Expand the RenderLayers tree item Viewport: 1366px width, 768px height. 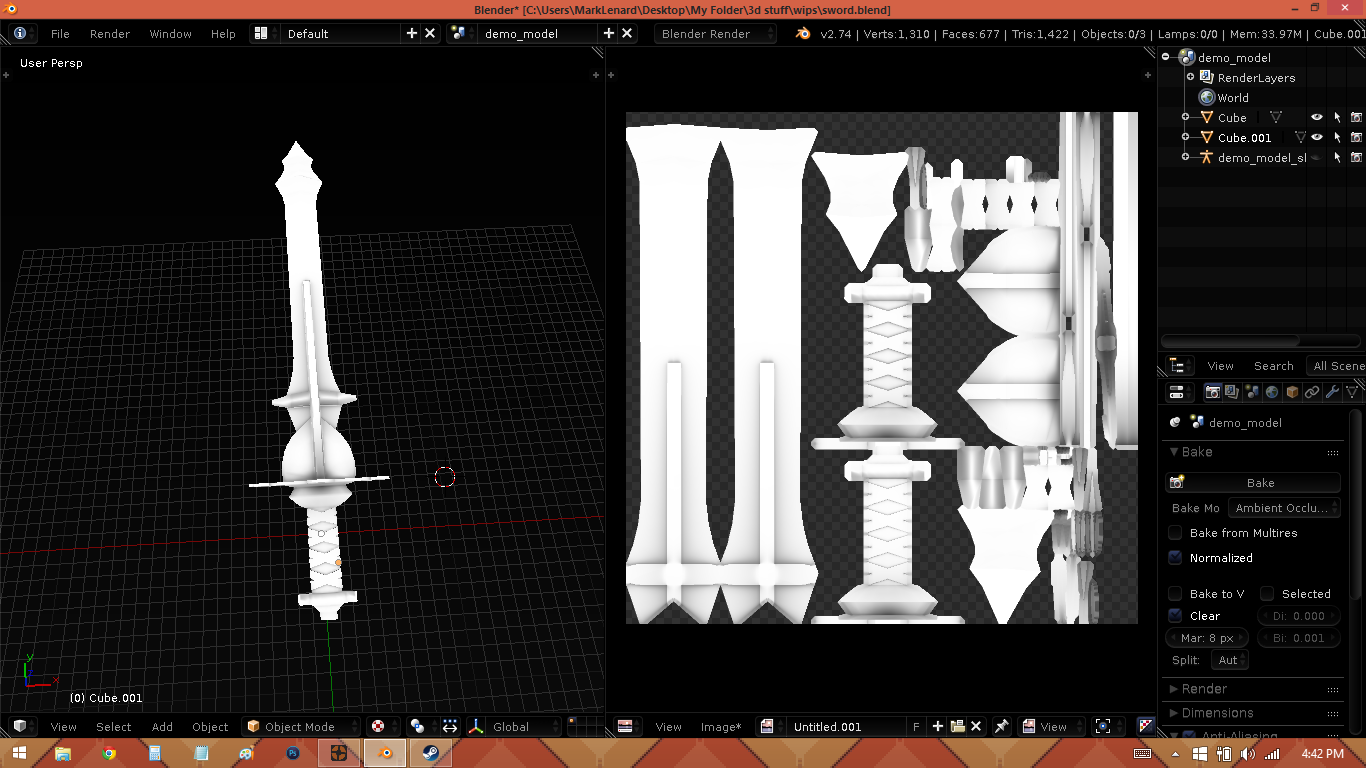pos(1190,77)
